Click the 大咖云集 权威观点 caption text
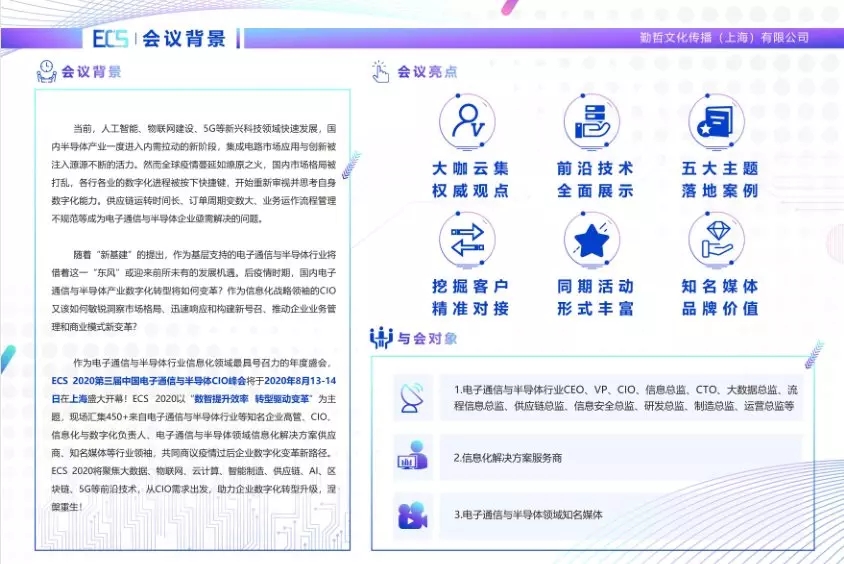844x564 pixels. [470, 180]
